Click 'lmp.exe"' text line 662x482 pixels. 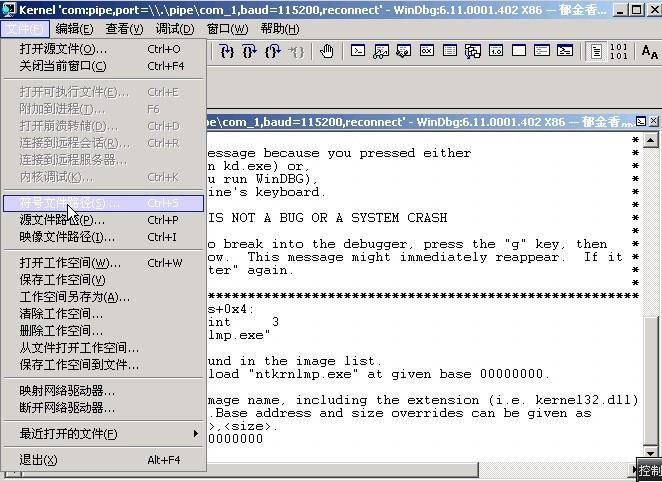(x=239, y=336)
